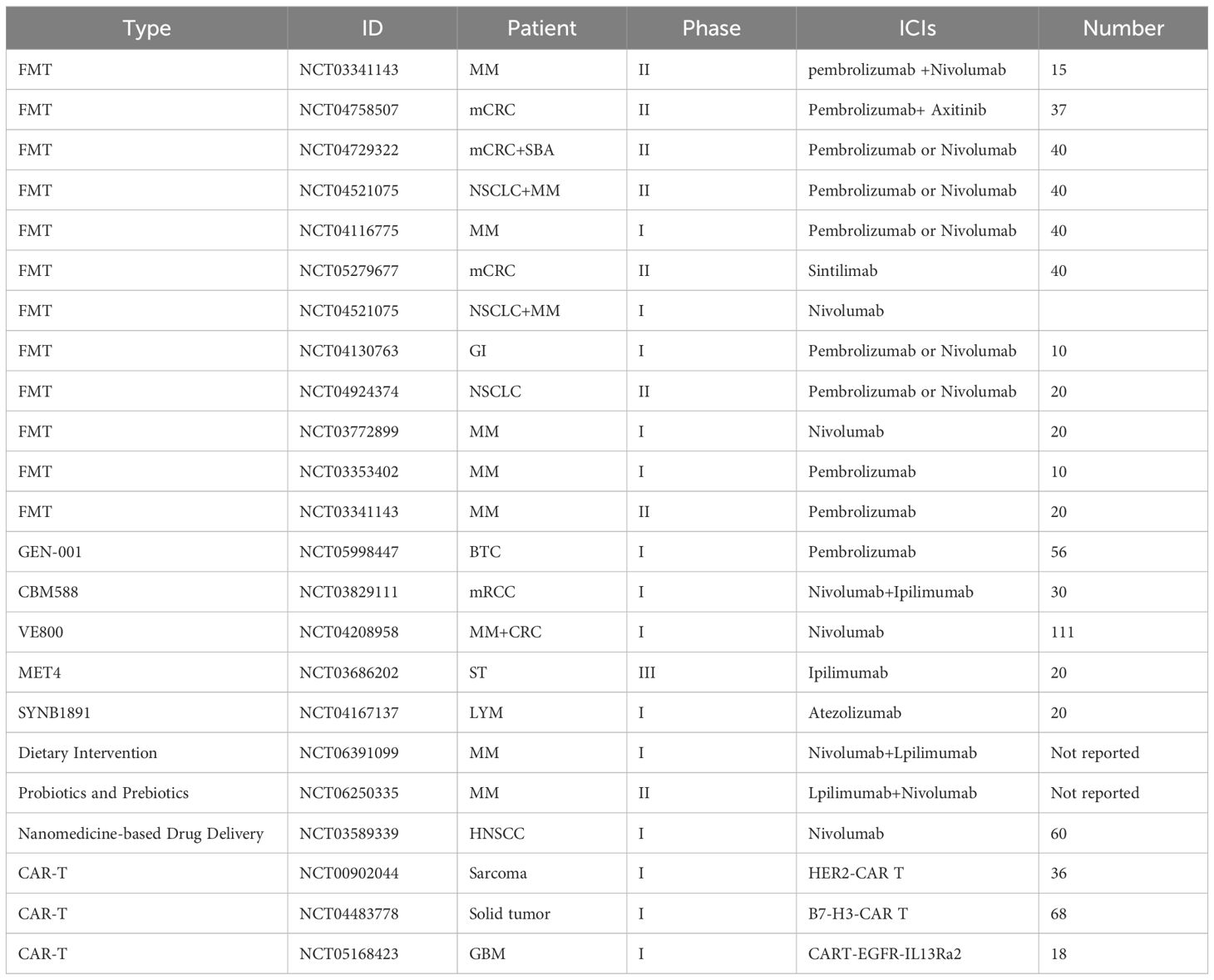The width and height of the screenshot is (1214, 980).
Task: Select the CART-EGFR-IL13Ra2 cell
Action: (x=884, y=954)
